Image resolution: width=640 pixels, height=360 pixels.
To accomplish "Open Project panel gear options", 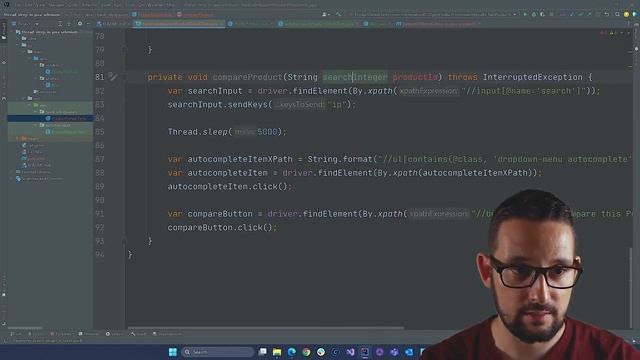I will click(x=80, y=24).
